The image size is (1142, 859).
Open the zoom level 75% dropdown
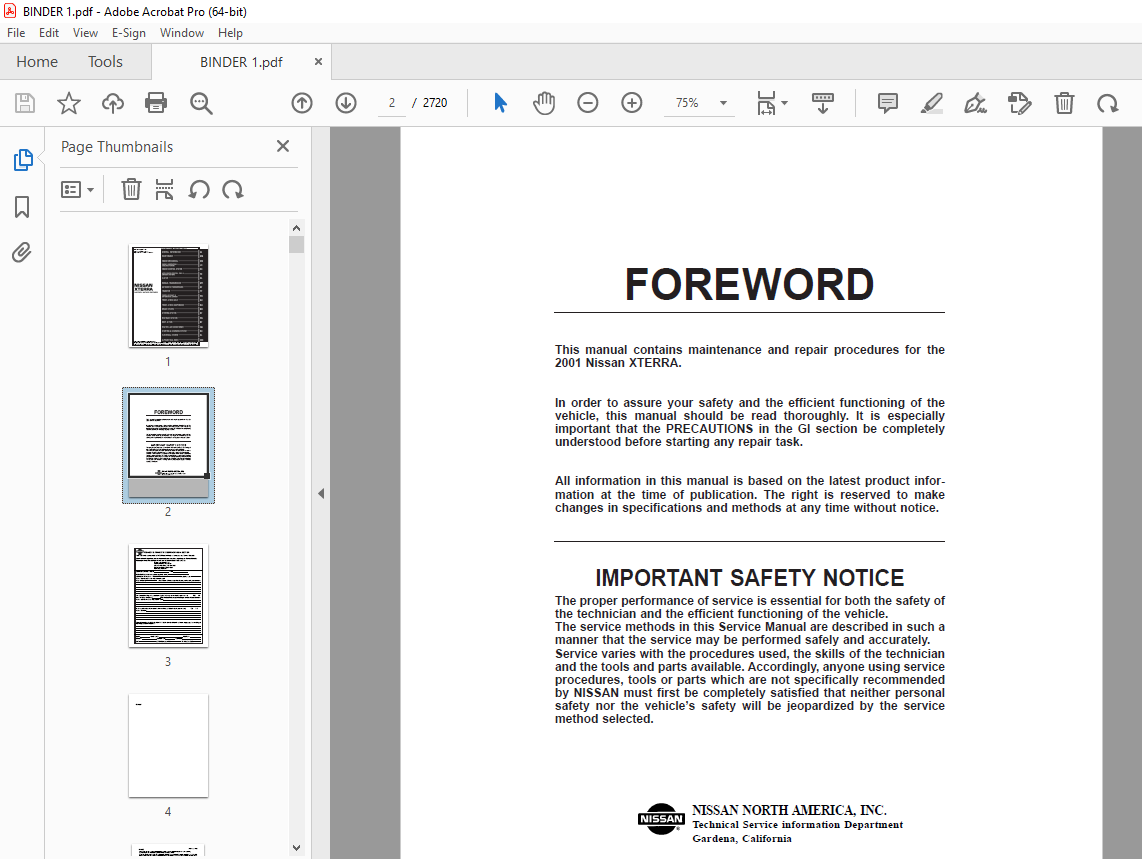pyautogui.click(x=723, y=103)
